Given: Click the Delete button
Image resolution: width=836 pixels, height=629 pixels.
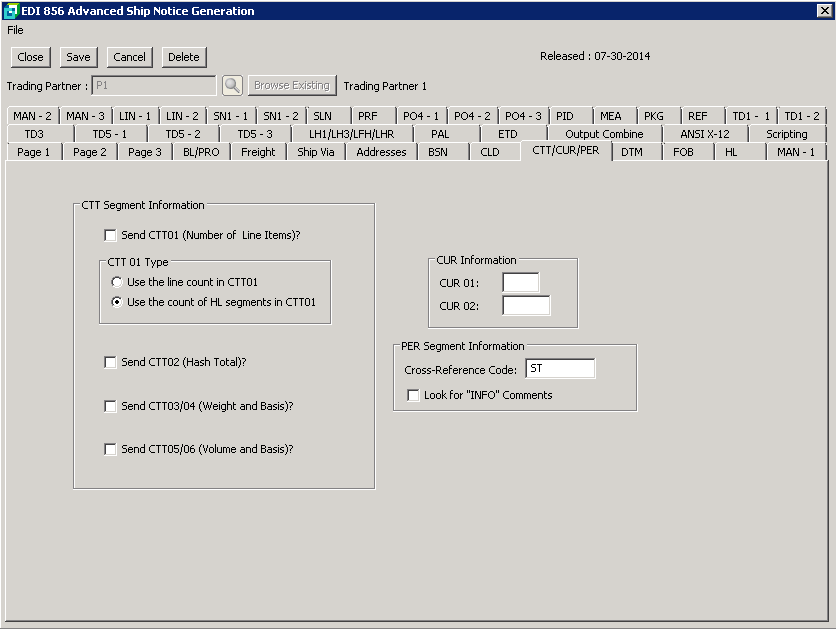Looking at the screenshot, I should 183,58.
